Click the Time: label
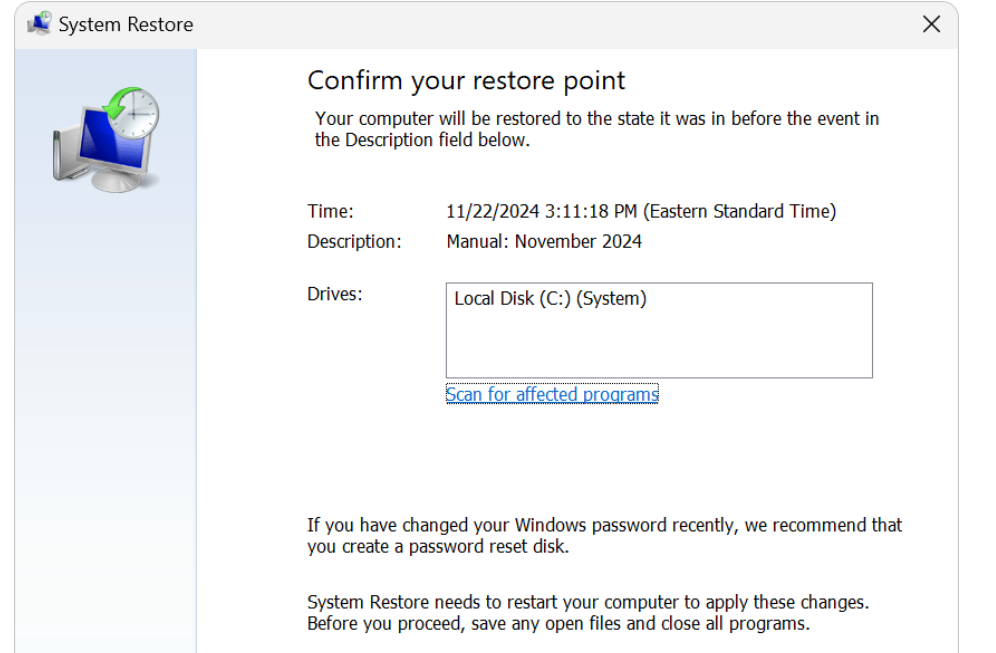The width and height of the screenshot is (996, 653). click(330, 211)
